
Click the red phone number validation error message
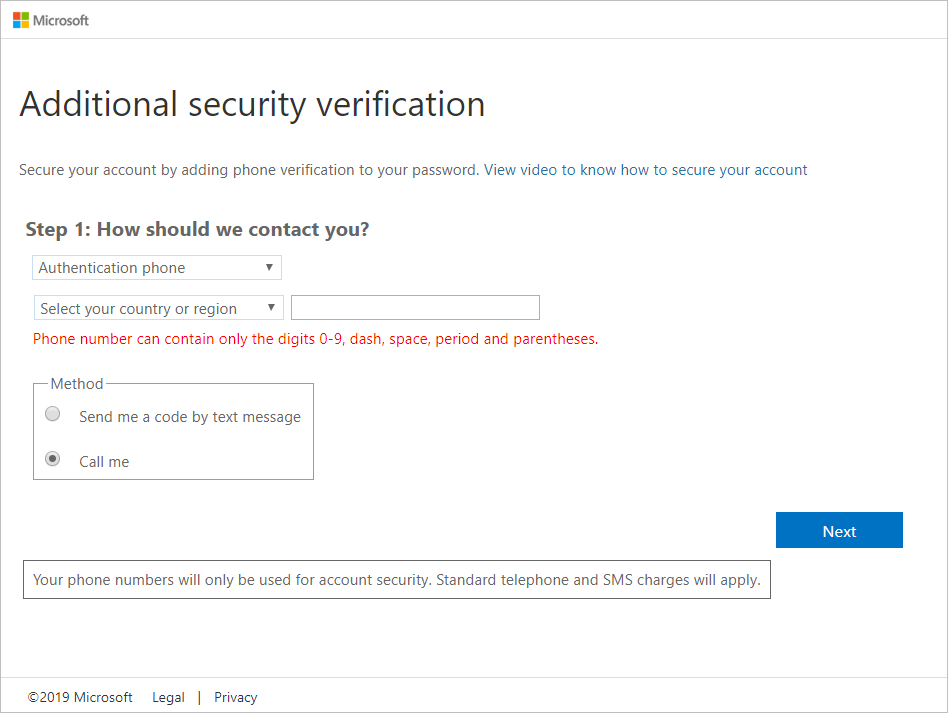[316, 339]
